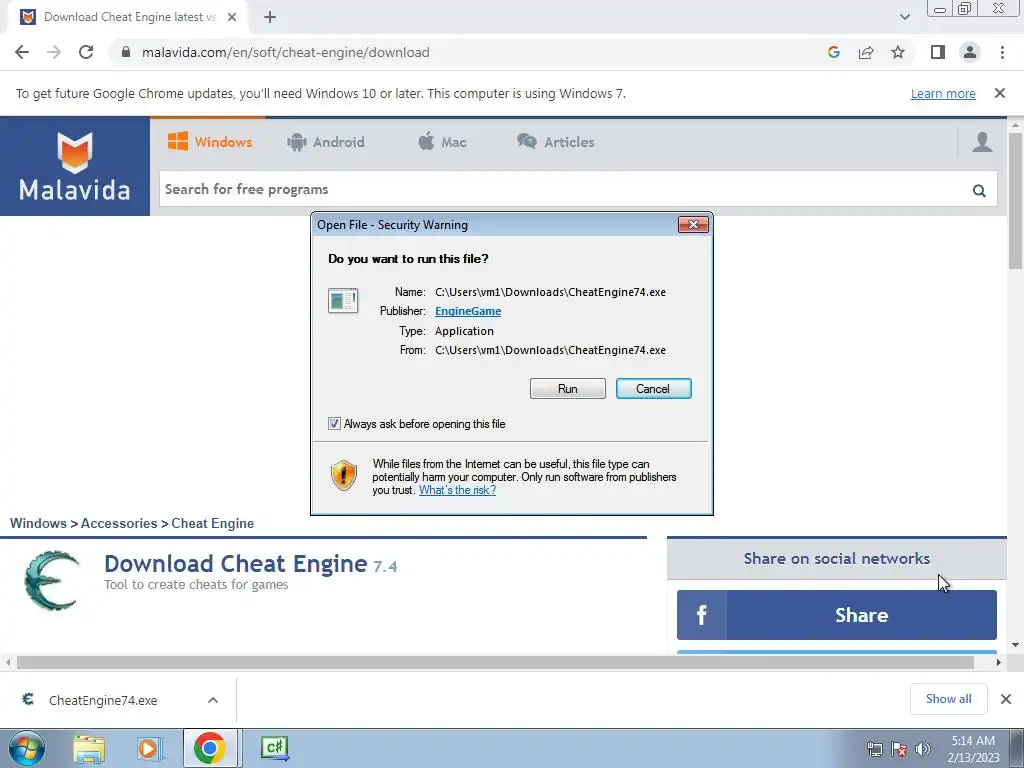This screenshot has width=1024, height=768.
Task: Click the share page icon
Action: (866, 52)
